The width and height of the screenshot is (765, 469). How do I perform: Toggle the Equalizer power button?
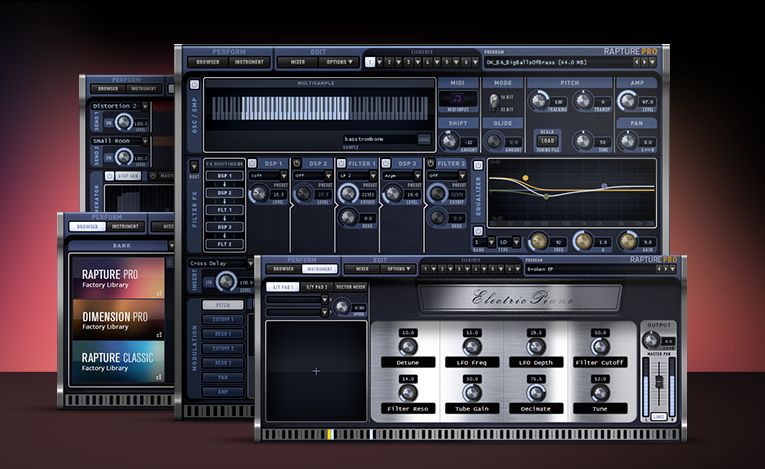pyautogui.click(x=478, y=165)
